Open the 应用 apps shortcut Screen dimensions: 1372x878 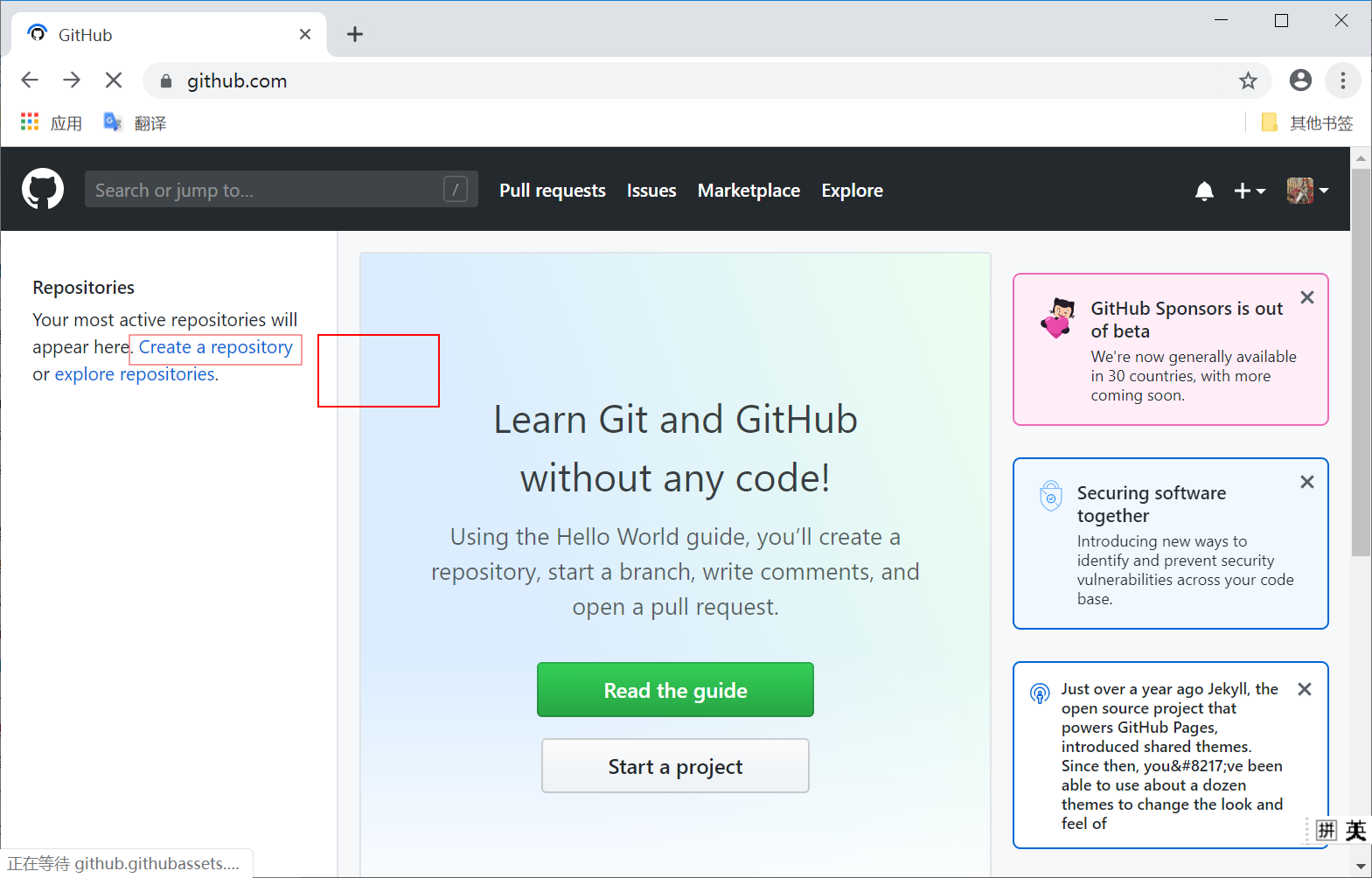pos(52,122)
